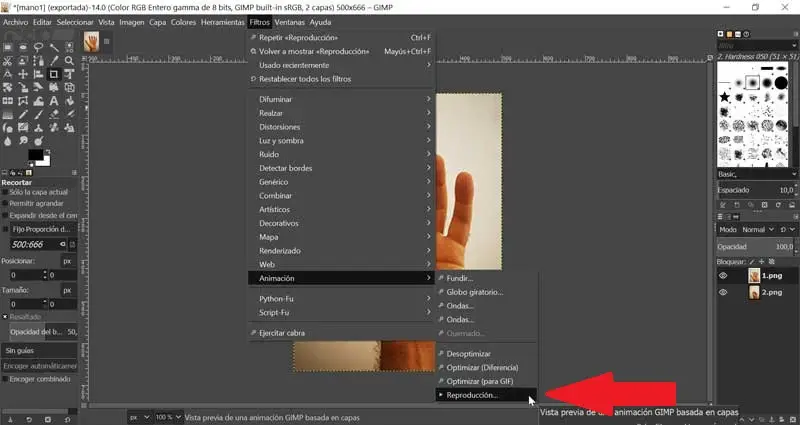
Task: Open the Herramientas menu
Action: click(222, 22)
